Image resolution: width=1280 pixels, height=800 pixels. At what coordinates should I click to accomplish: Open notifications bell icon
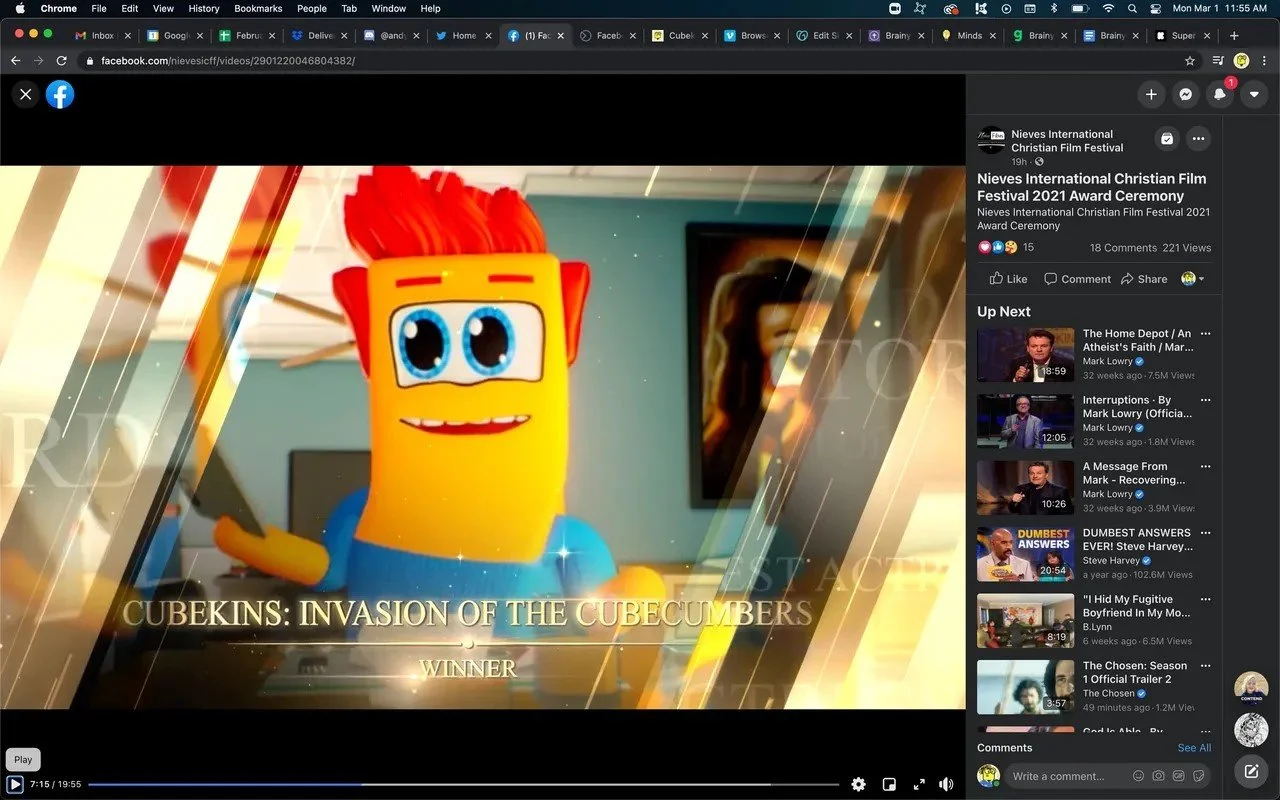[1220, 94]
